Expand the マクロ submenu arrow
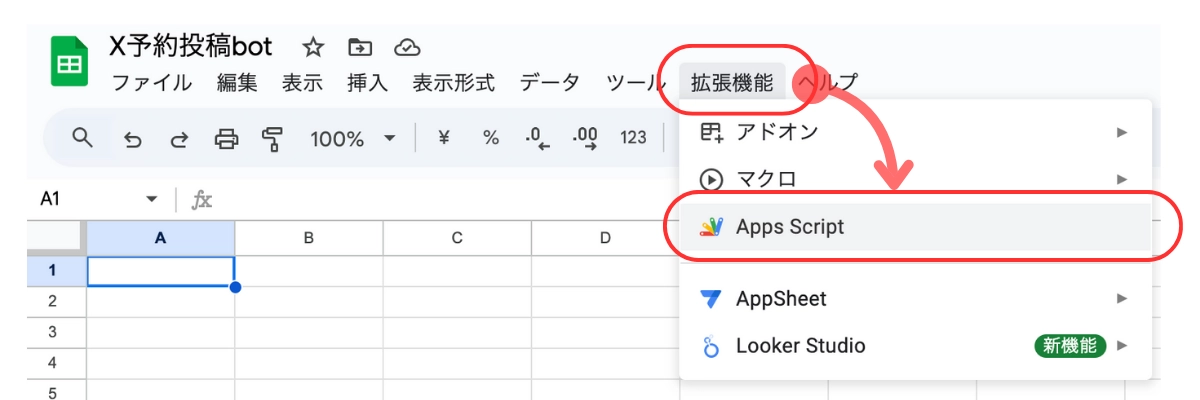This screenshot has width=1200, height=400. pyautogui.click(x=1122, y=179)
